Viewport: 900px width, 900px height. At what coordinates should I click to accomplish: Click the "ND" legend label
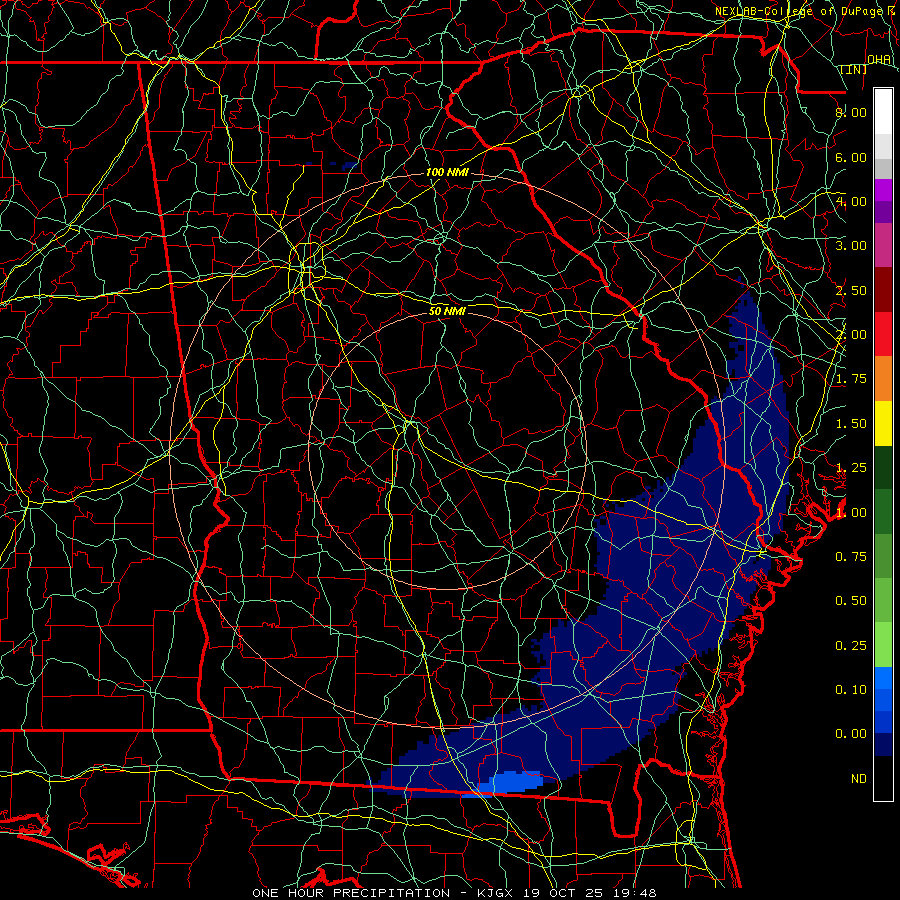point(859,779)
